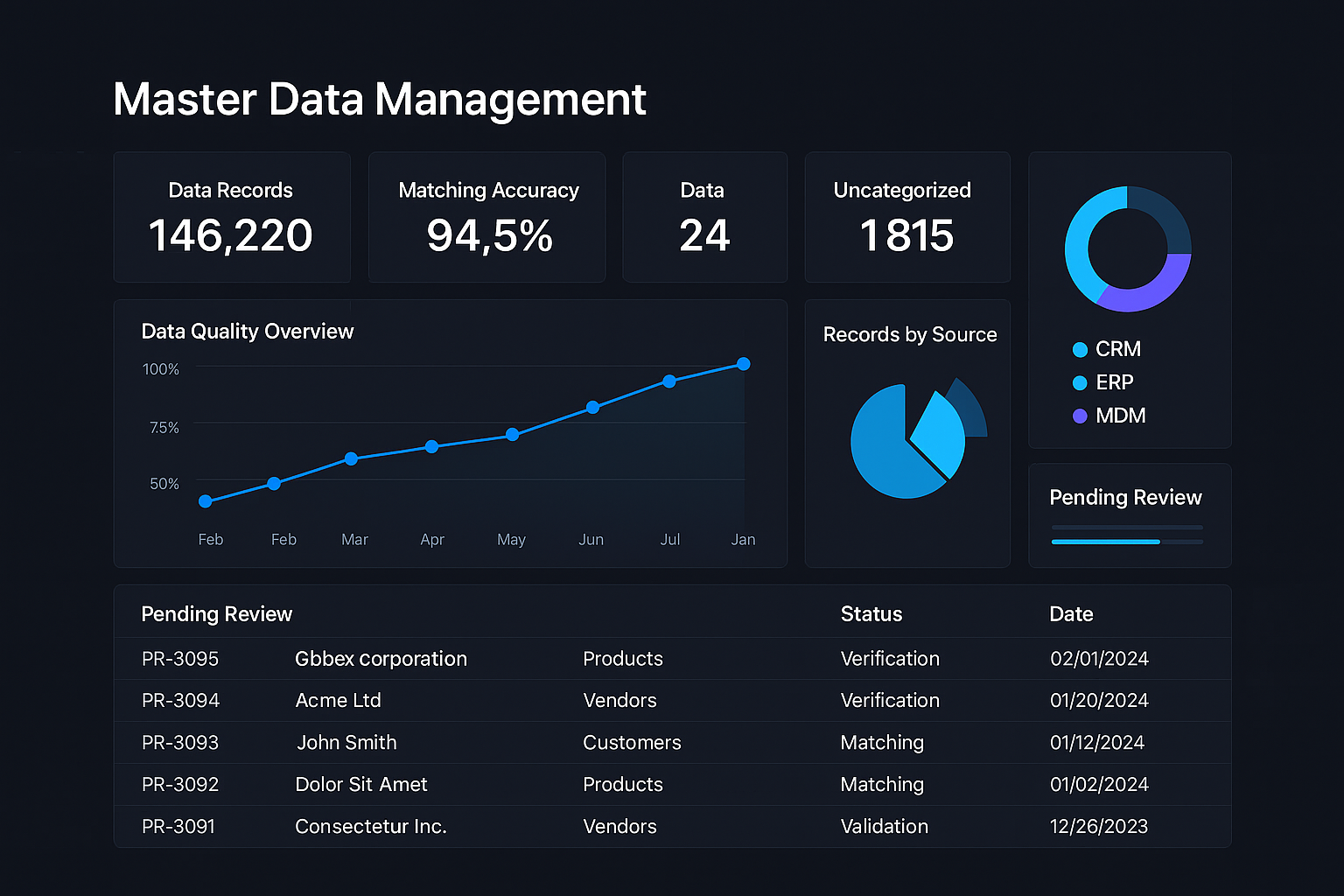Sort table by Status column header
The height and width of the screenshot is (896, 1344).
pyautogui.click(x=871, y=614)
